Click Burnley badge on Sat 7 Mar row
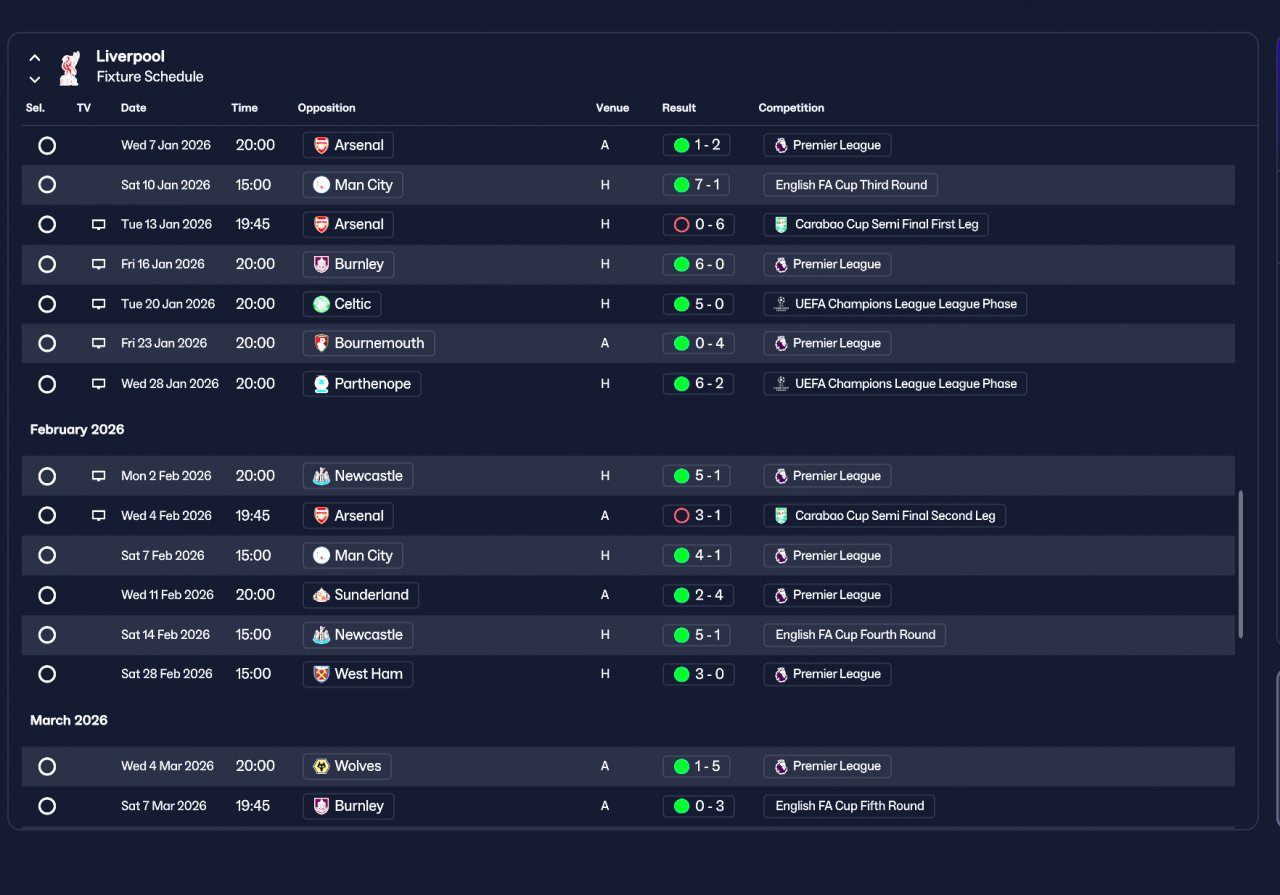This screenshot has width=1280, height=895. [x=321, y=806]
